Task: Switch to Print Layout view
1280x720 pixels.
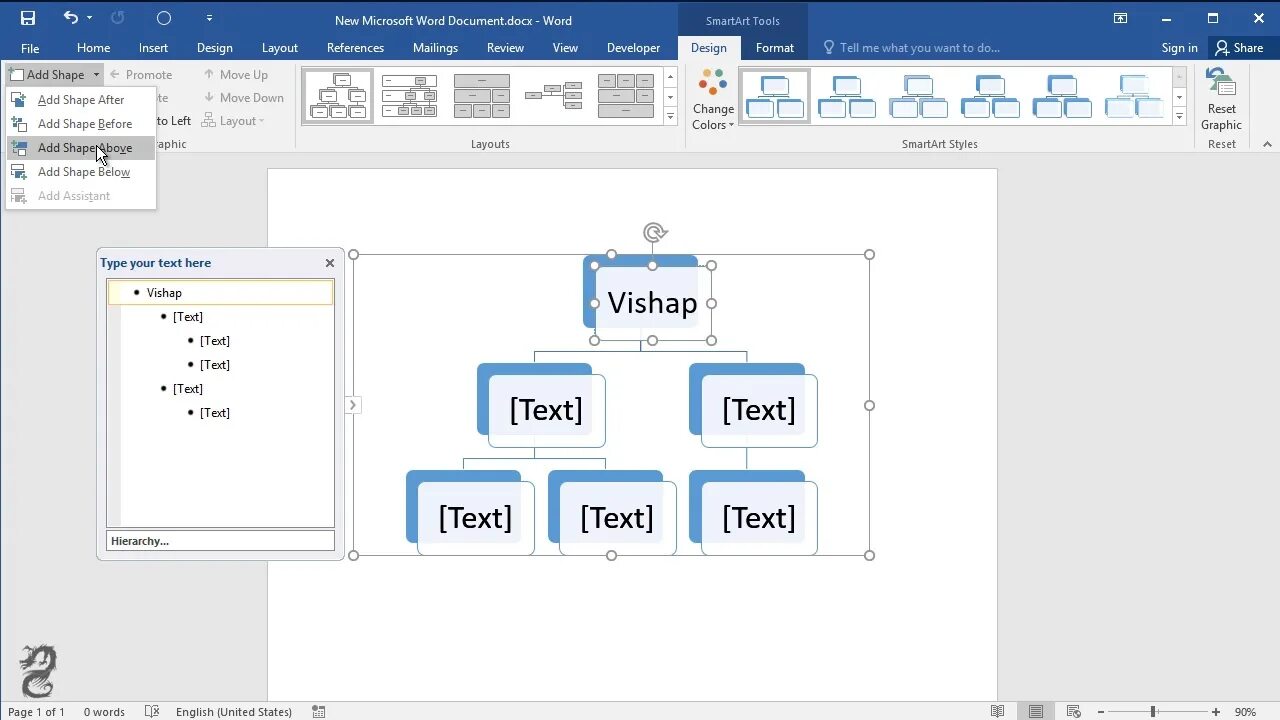Action: pos(1036,712)
